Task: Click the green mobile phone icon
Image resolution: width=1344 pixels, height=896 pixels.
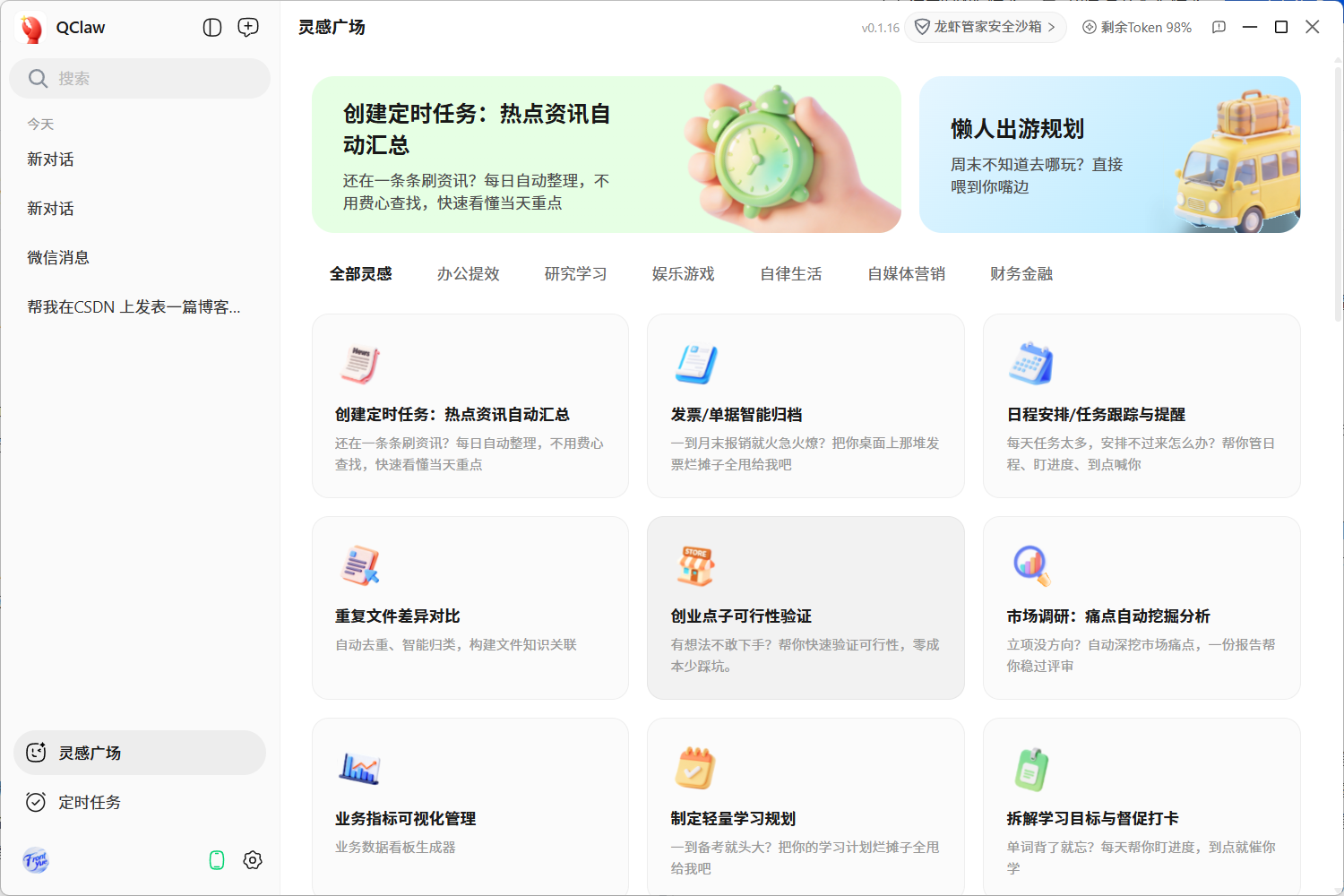Action: [x=217, y=860]
